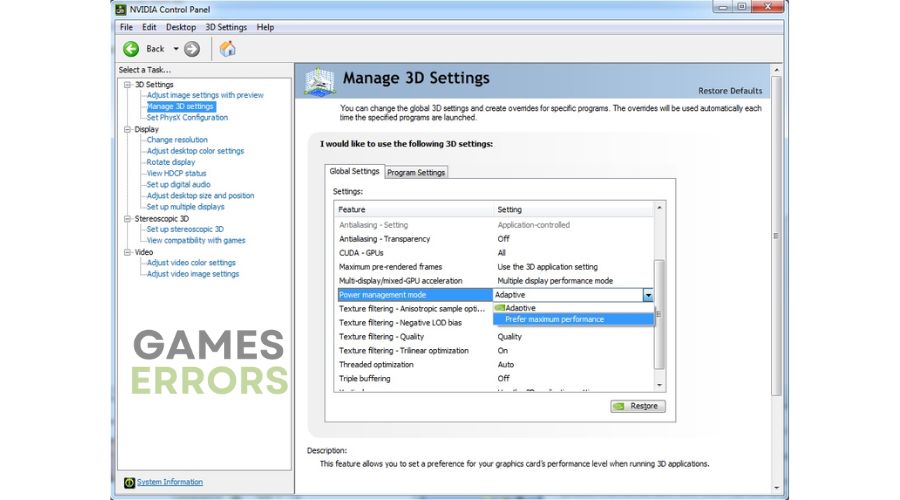Select Triple buffering row

[x=495, y=378]
